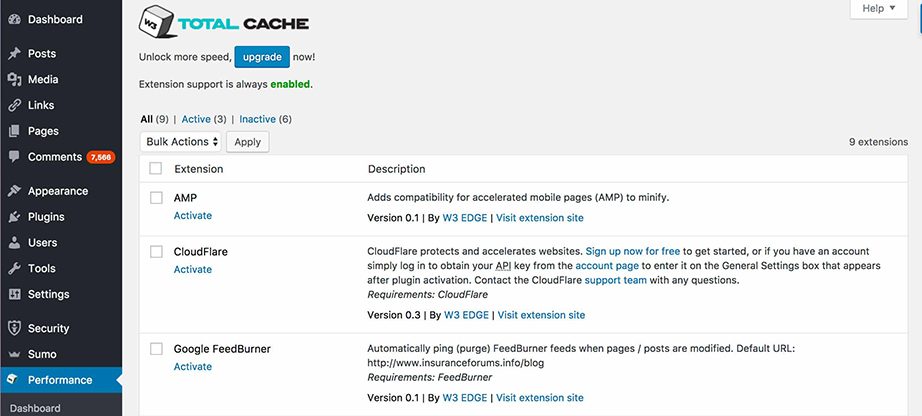Viewport: 922px width, 416px height.
Task: Click the Links chain icon
Action: pyautogui.click(x=14, y=105)
